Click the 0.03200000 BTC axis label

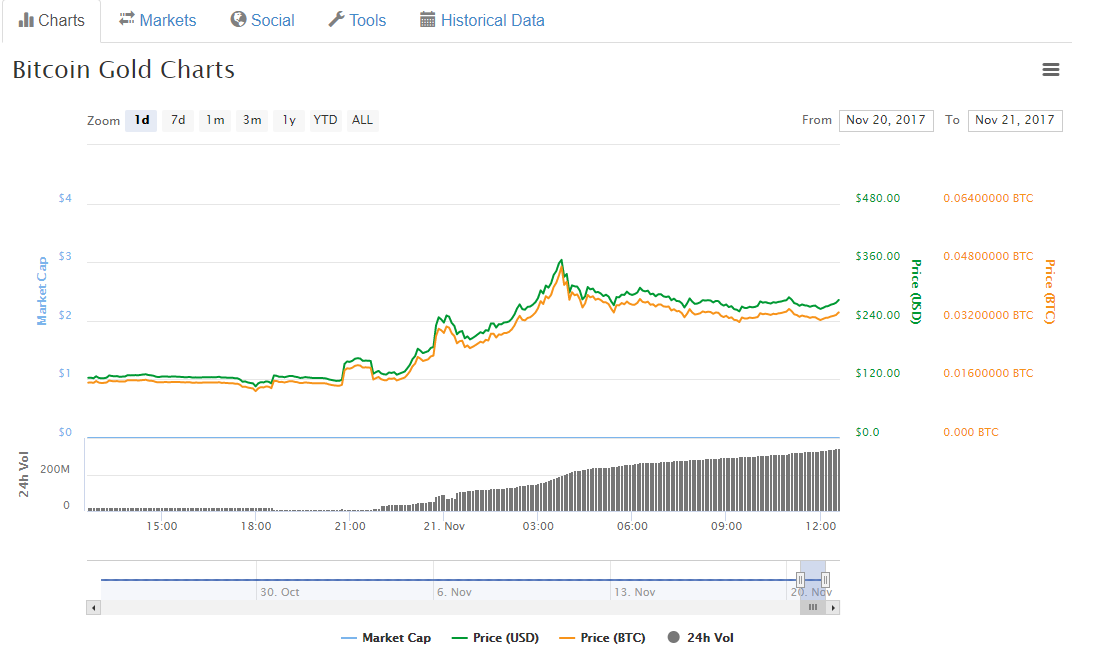pyautogui.click(x=988, y=315)
